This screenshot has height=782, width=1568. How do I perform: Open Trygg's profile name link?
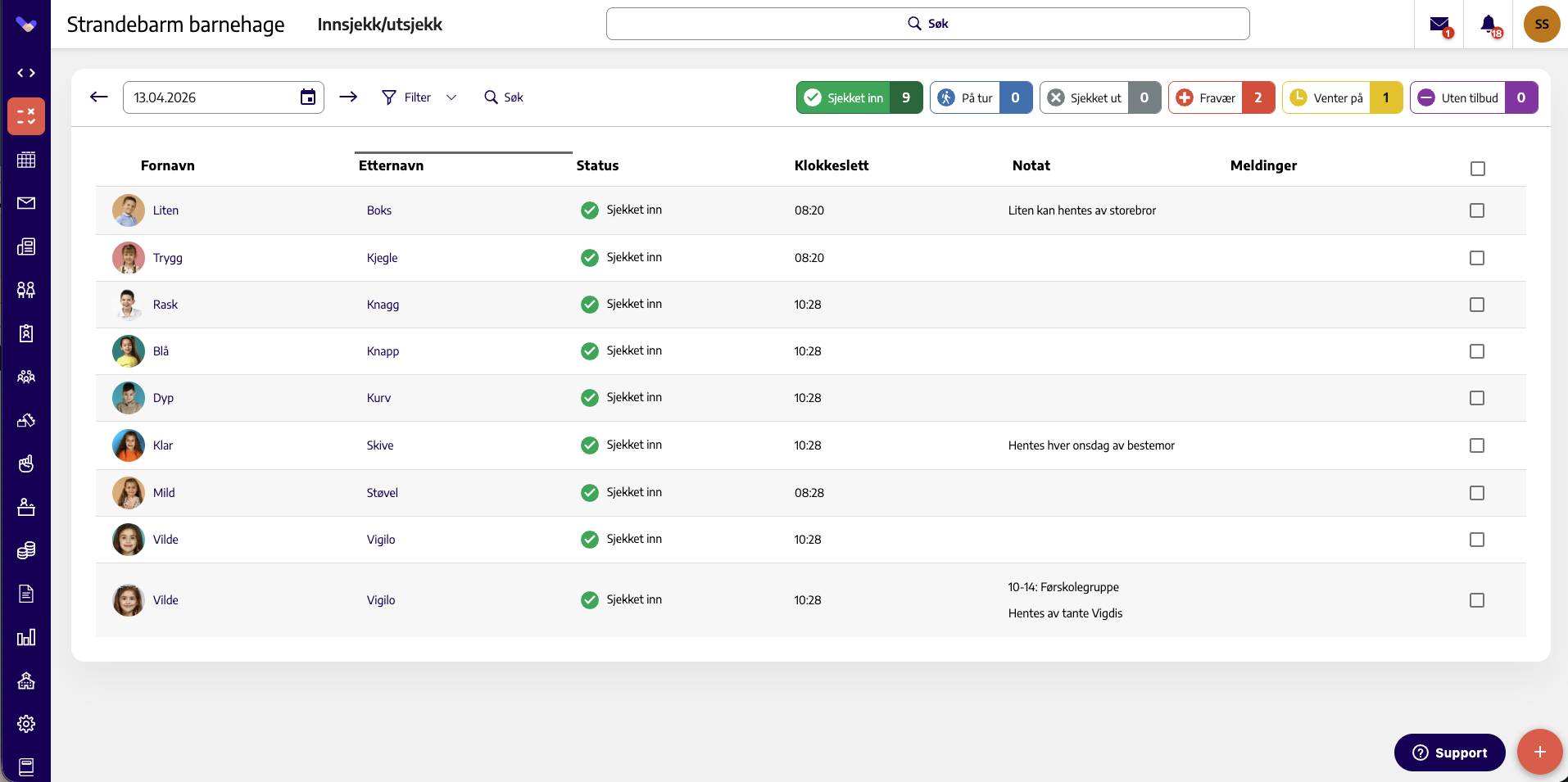click(x=168, y=258)
